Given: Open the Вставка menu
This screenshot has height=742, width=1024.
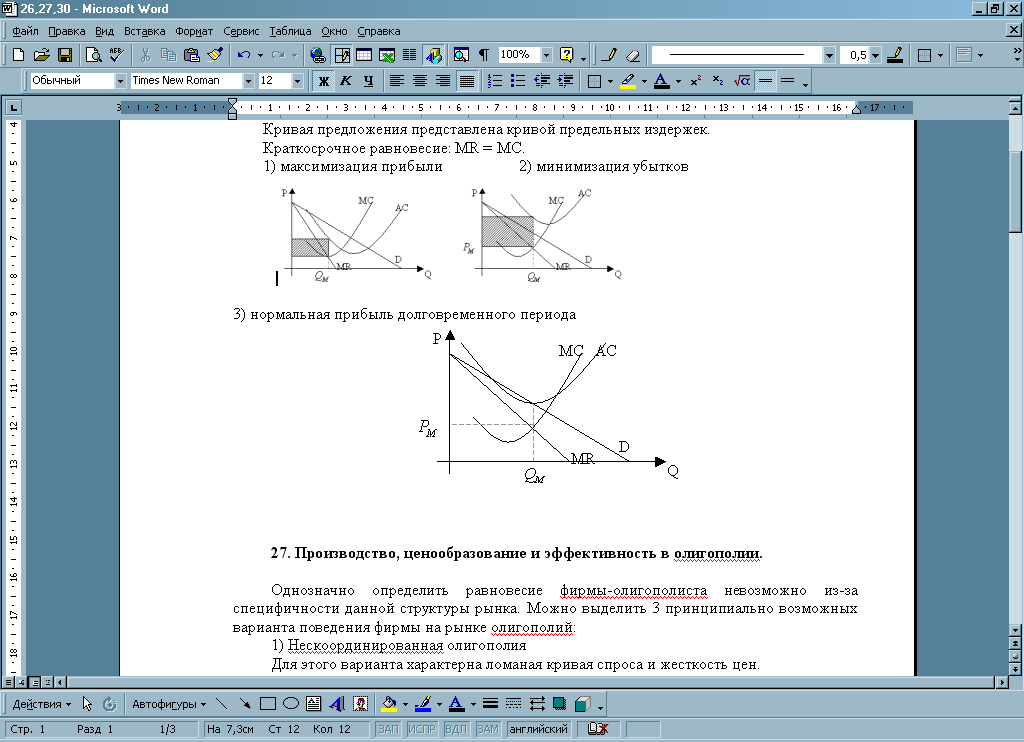Looking at the screenshot, I should (x=144, y=31).
